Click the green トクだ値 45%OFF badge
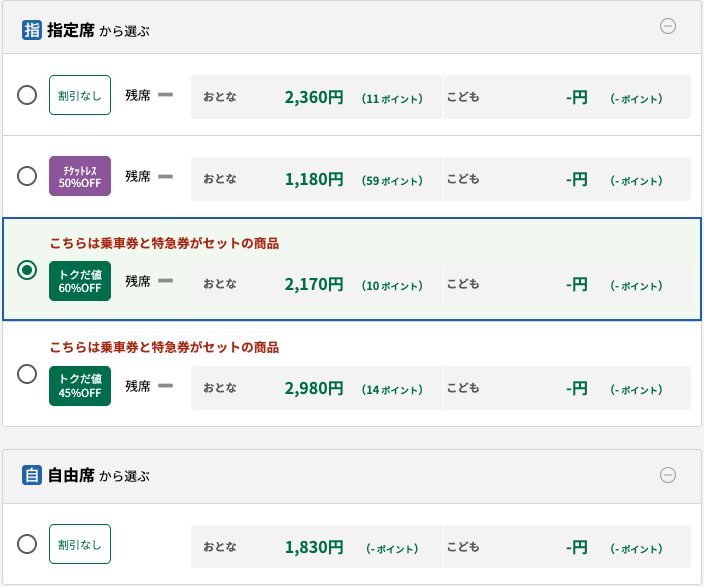The height and width of the screenshot is (586, 704). coord(80,386)
